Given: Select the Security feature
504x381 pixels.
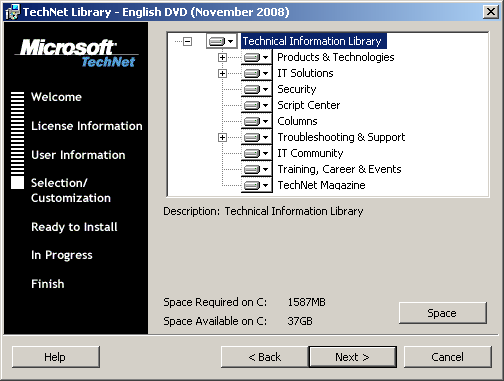Looking at the screenshot, I should [x=297, y=89].
